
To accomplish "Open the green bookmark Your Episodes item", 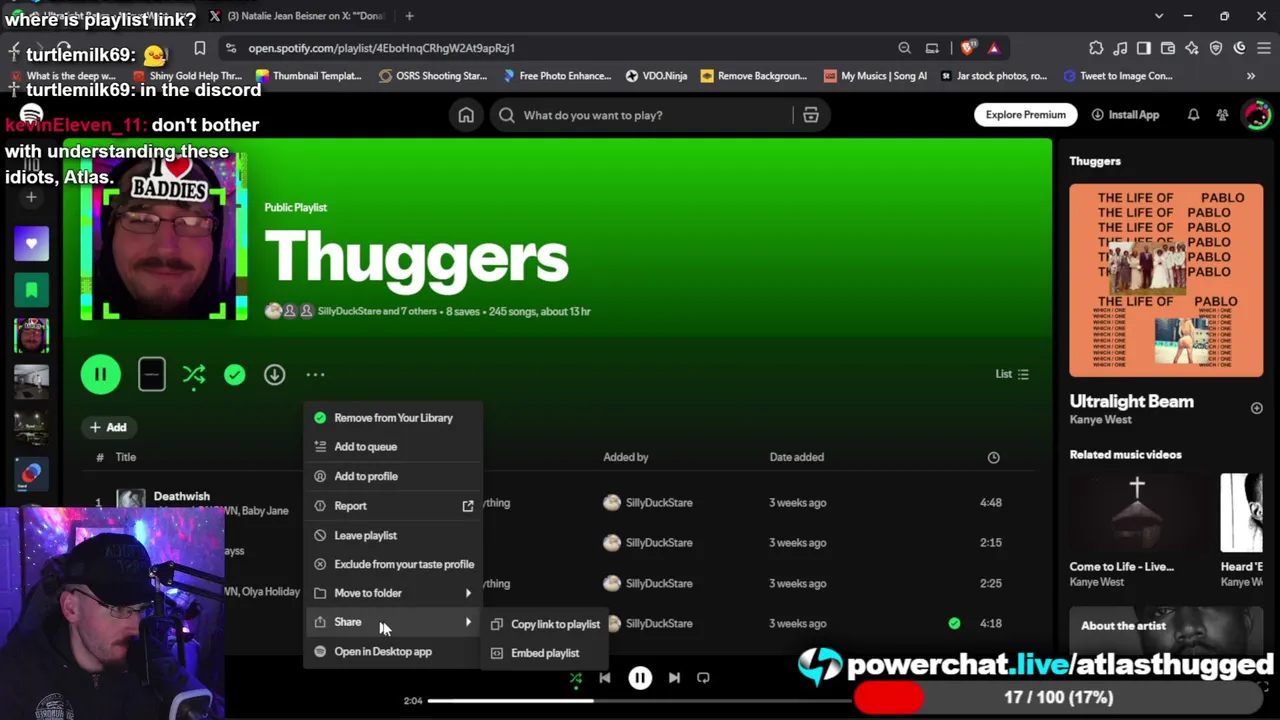I will pyautogui.click(x=31, y=290).
